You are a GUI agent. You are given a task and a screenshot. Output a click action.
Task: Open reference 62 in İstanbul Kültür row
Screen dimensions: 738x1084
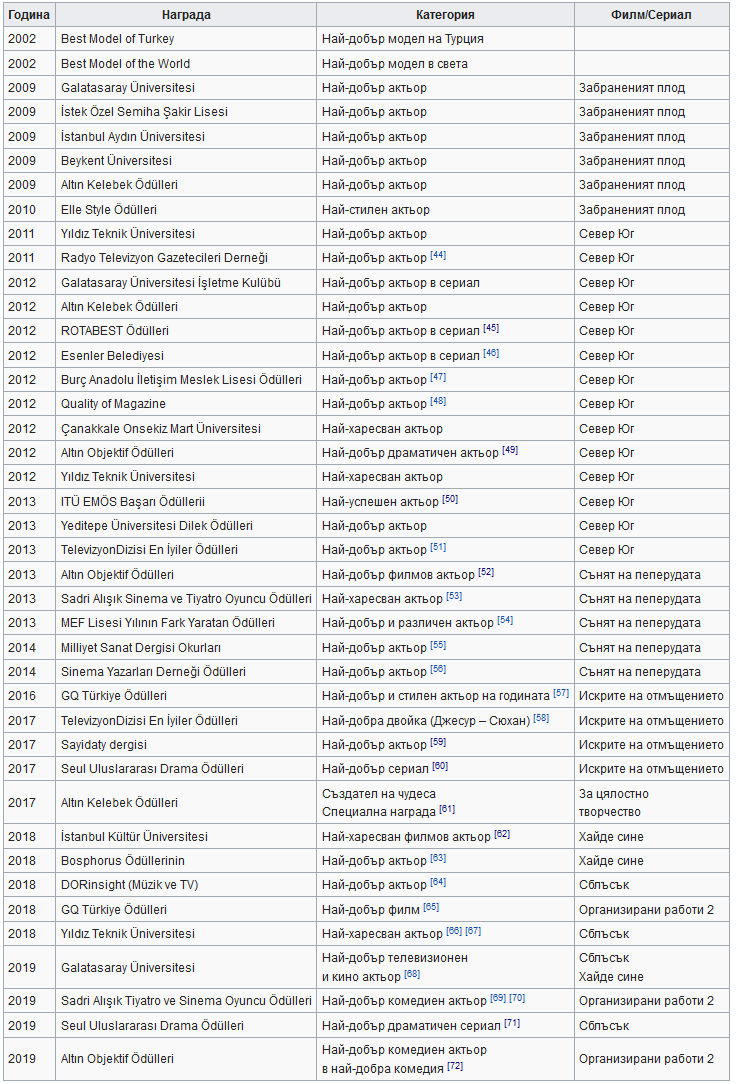502,834
